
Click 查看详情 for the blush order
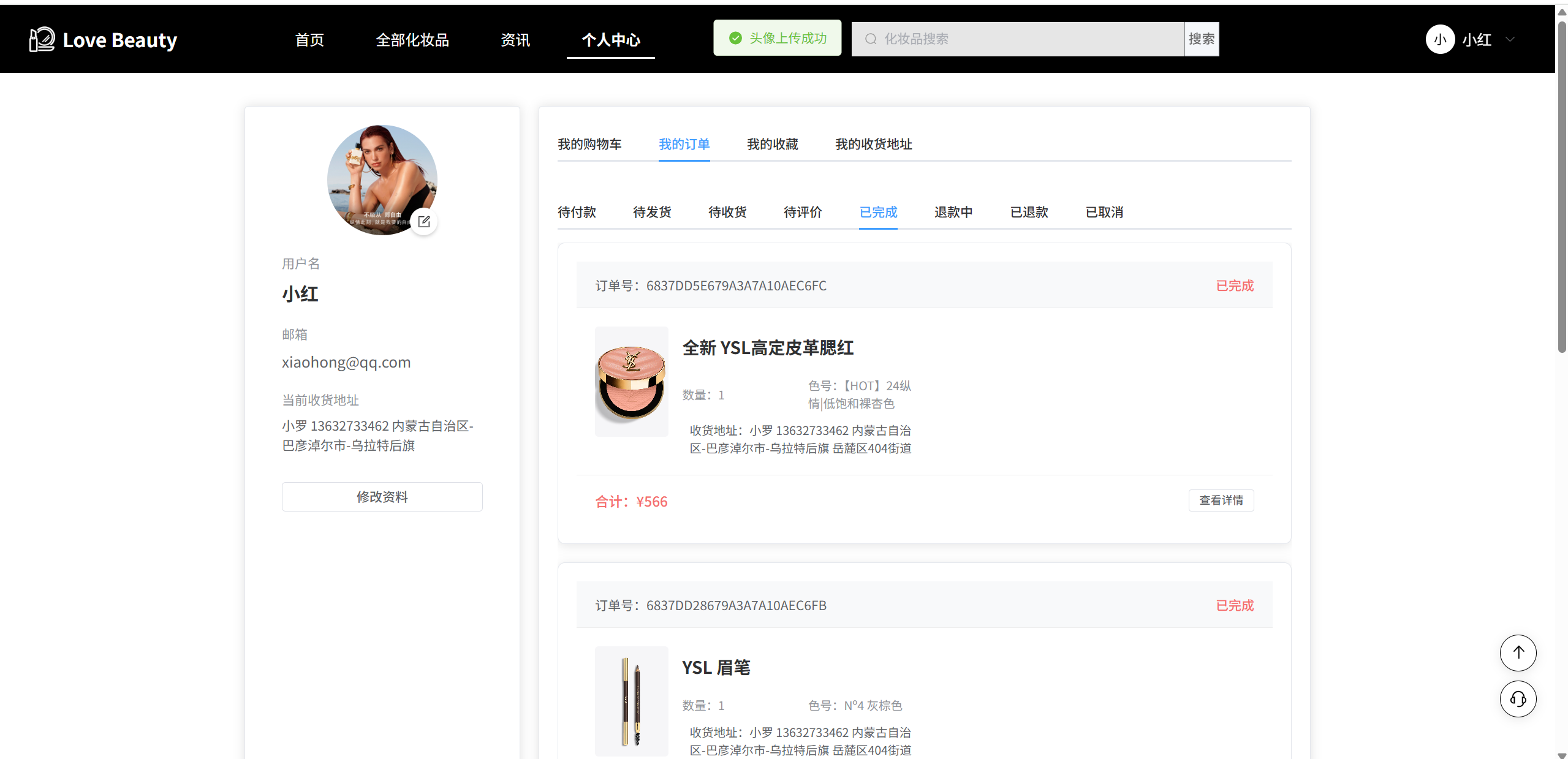pos(1221,500)
